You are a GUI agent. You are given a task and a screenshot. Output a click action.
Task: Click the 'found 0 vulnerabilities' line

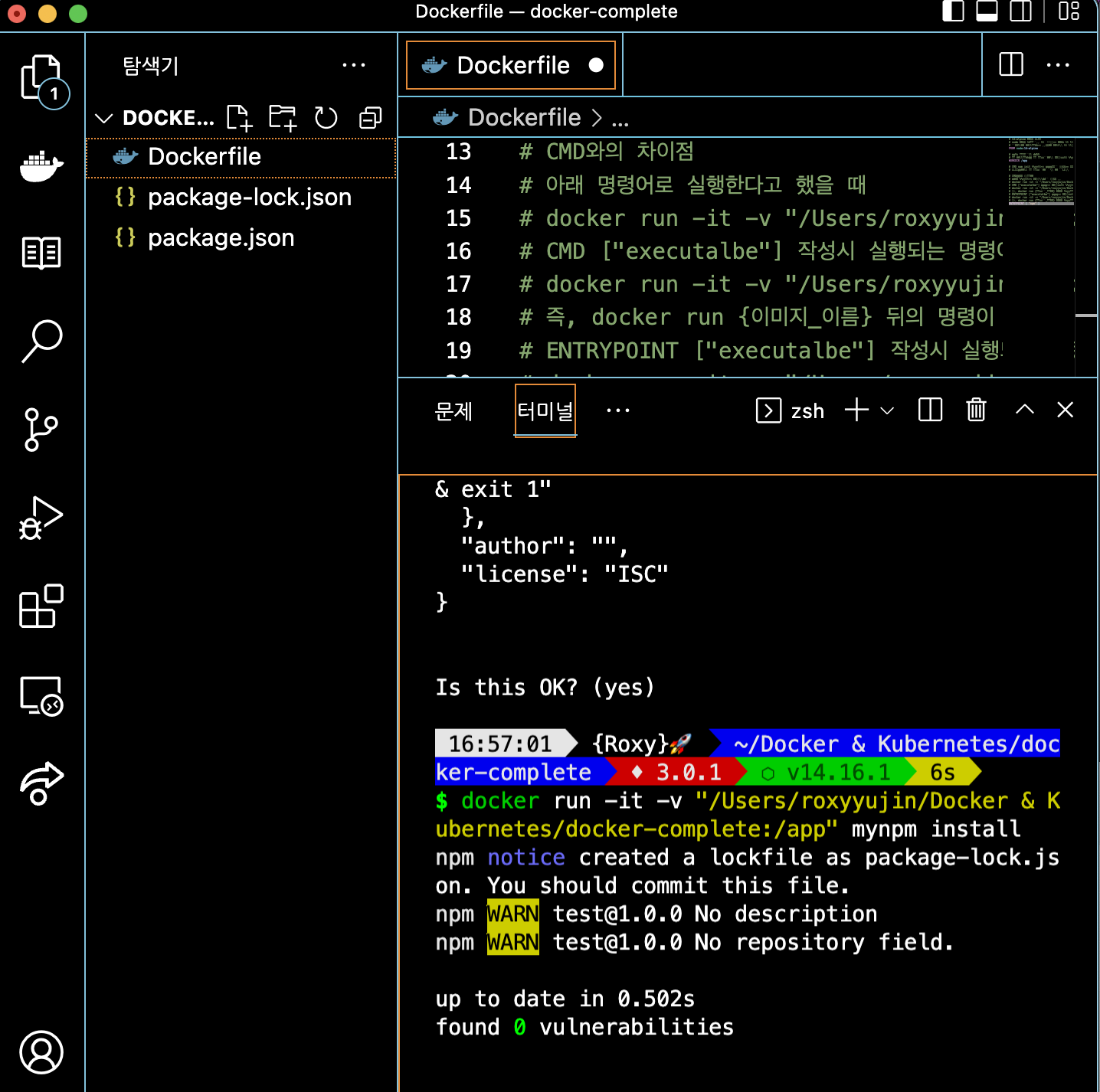[x=584, y=1027]
